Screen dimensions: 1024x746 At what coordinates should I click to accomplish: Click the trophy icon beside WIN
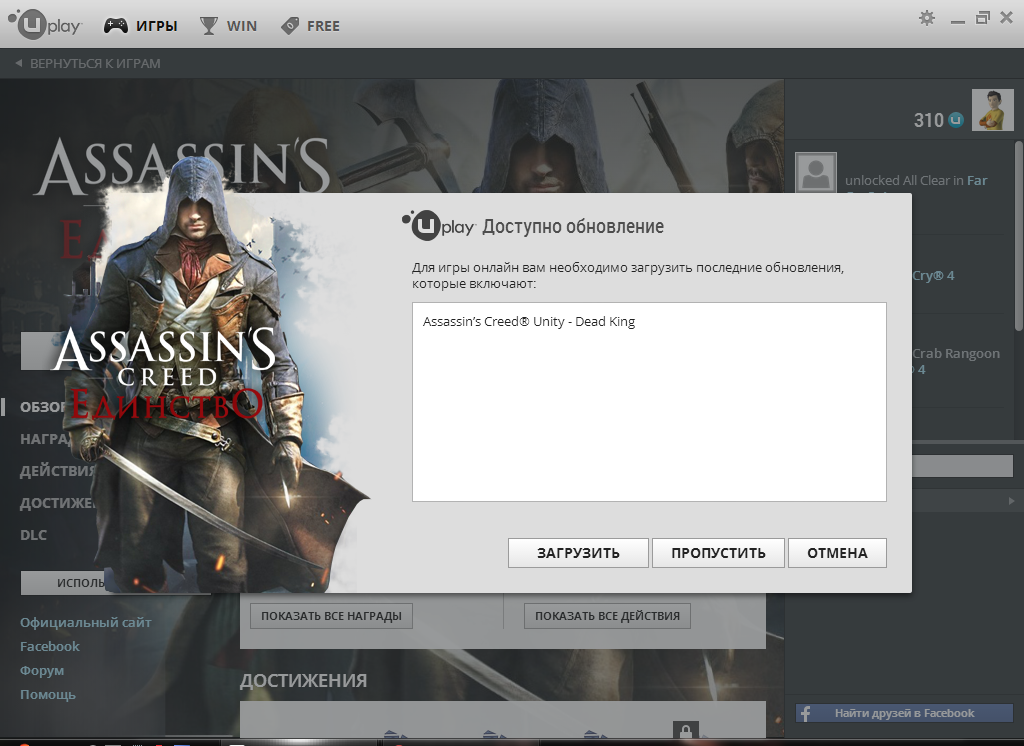pos(209,25)
